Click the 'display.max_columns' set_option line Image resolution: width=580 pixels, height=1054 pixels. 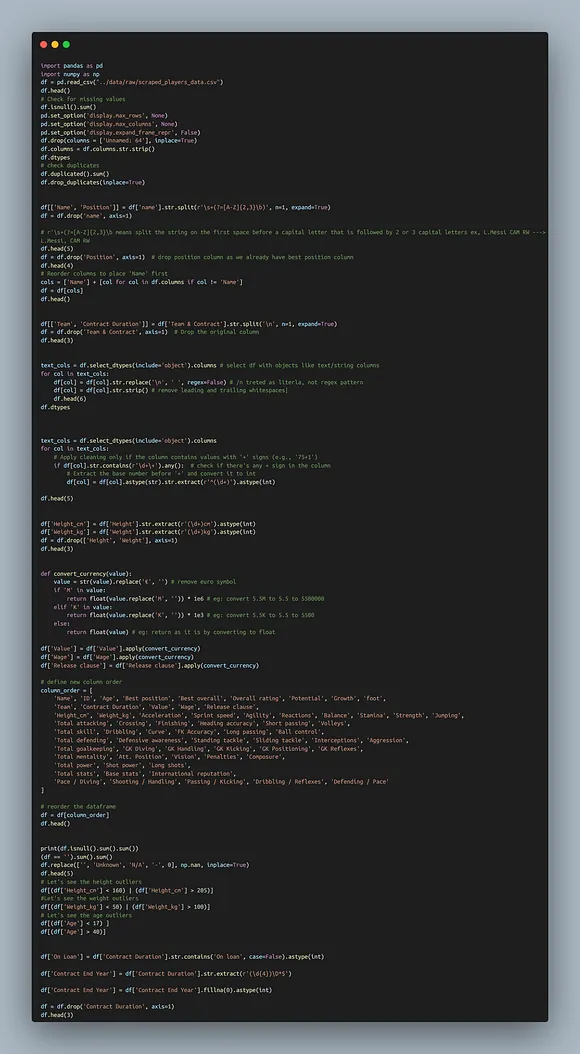click(x=109, y=124)
